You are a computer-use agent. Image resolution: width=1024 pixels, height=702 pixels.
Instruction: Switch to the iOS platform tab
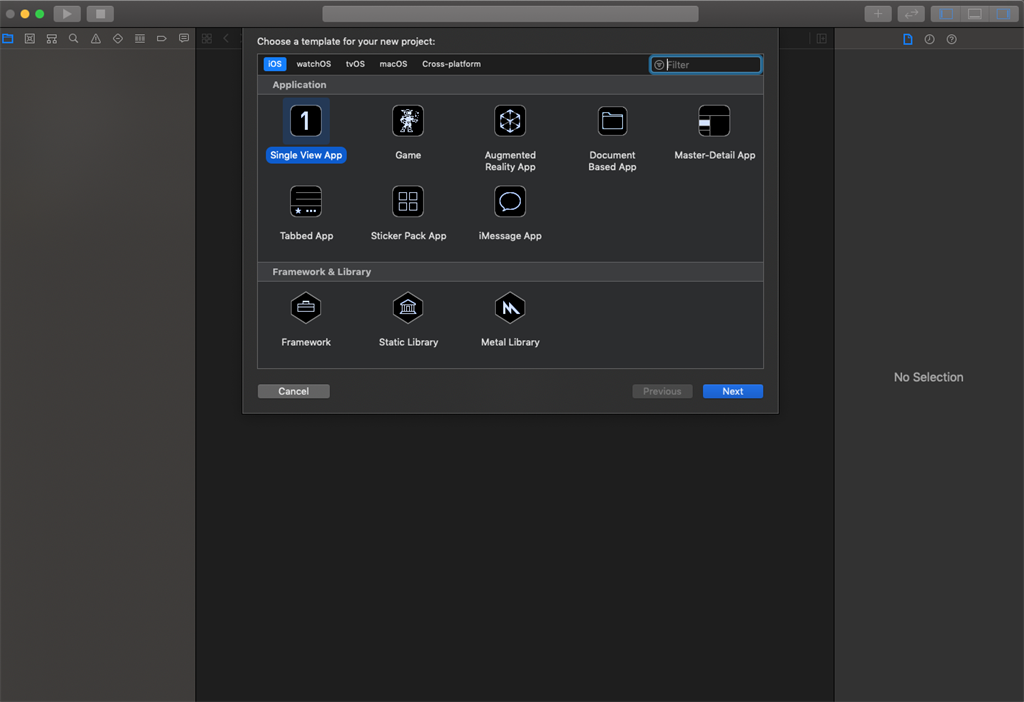(x=275, y=64)
